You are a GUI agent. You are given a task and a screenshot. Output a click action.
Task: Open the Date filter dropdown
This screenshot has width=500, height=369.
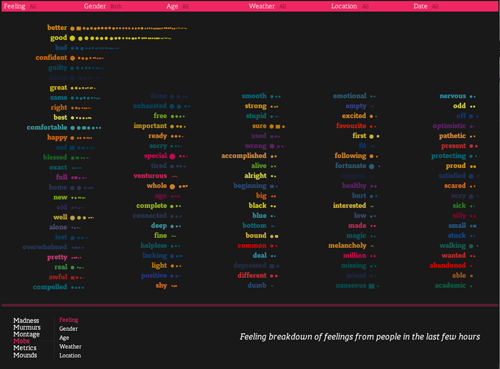pyautogui.click(x=426, y=6)
